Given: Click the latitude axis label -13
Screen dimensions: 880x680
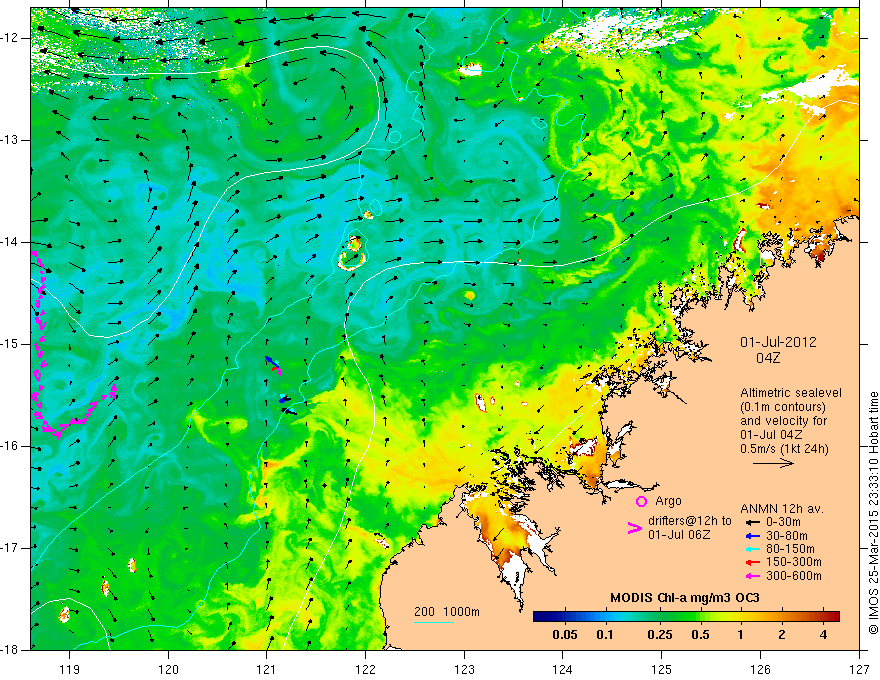Looking at the screenshot, I should 11,140.
